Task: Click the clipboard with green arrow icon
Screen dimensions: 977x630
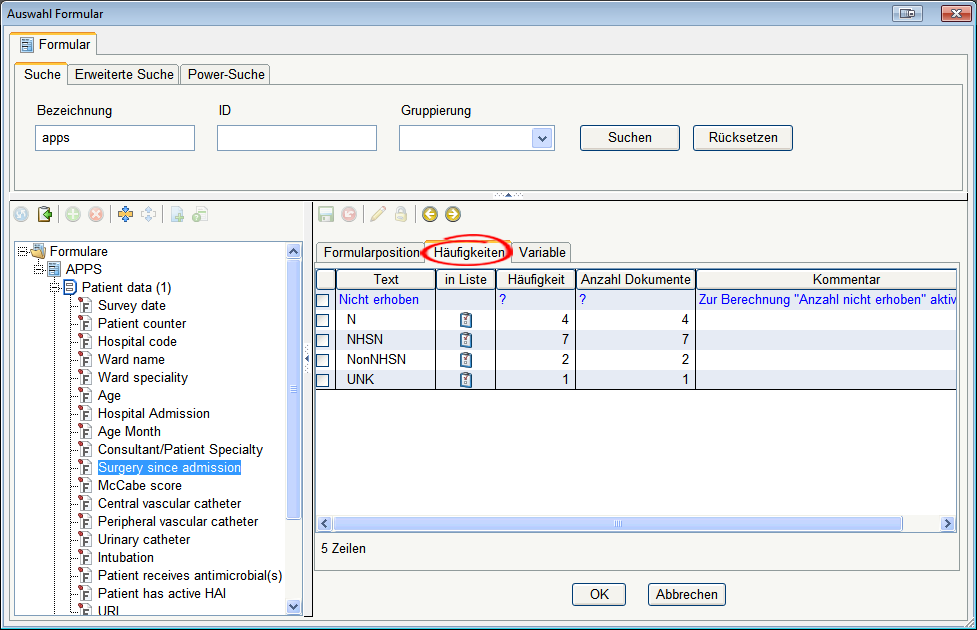Action: point(44,214)
